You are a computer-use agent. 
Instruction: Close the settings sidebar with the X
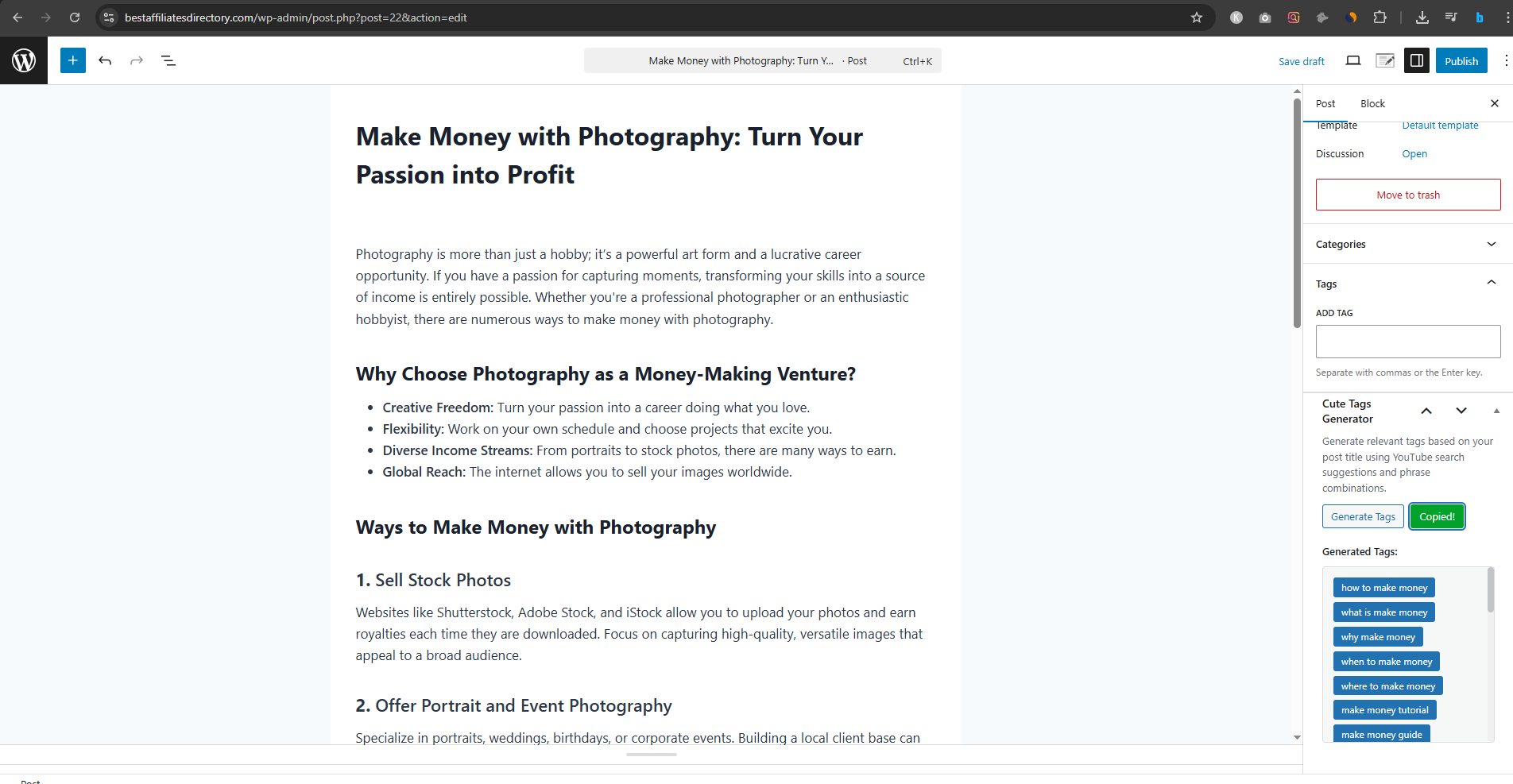(x=1495, y=103)
